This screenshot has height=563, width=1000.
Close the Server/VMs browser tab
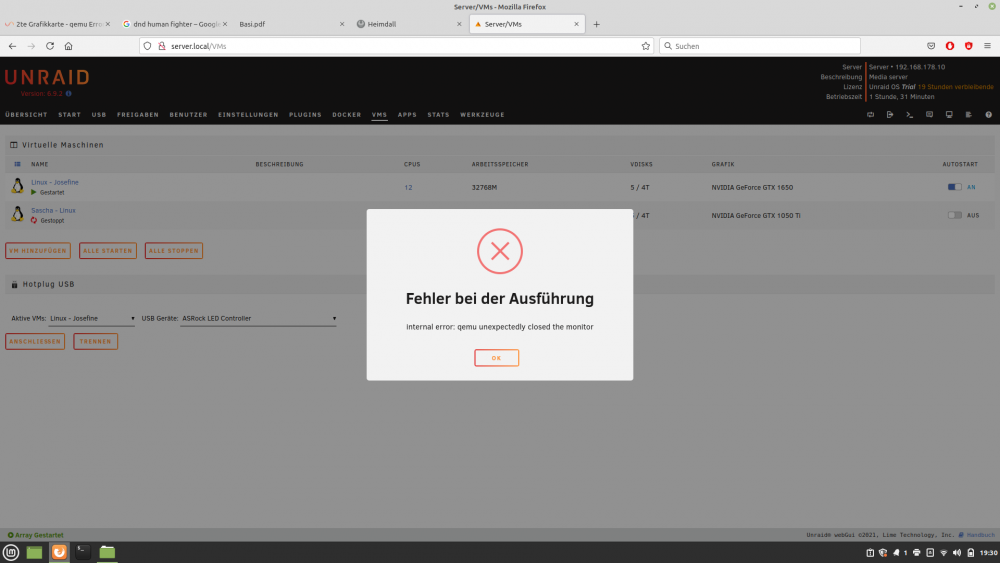pos(577,24)
